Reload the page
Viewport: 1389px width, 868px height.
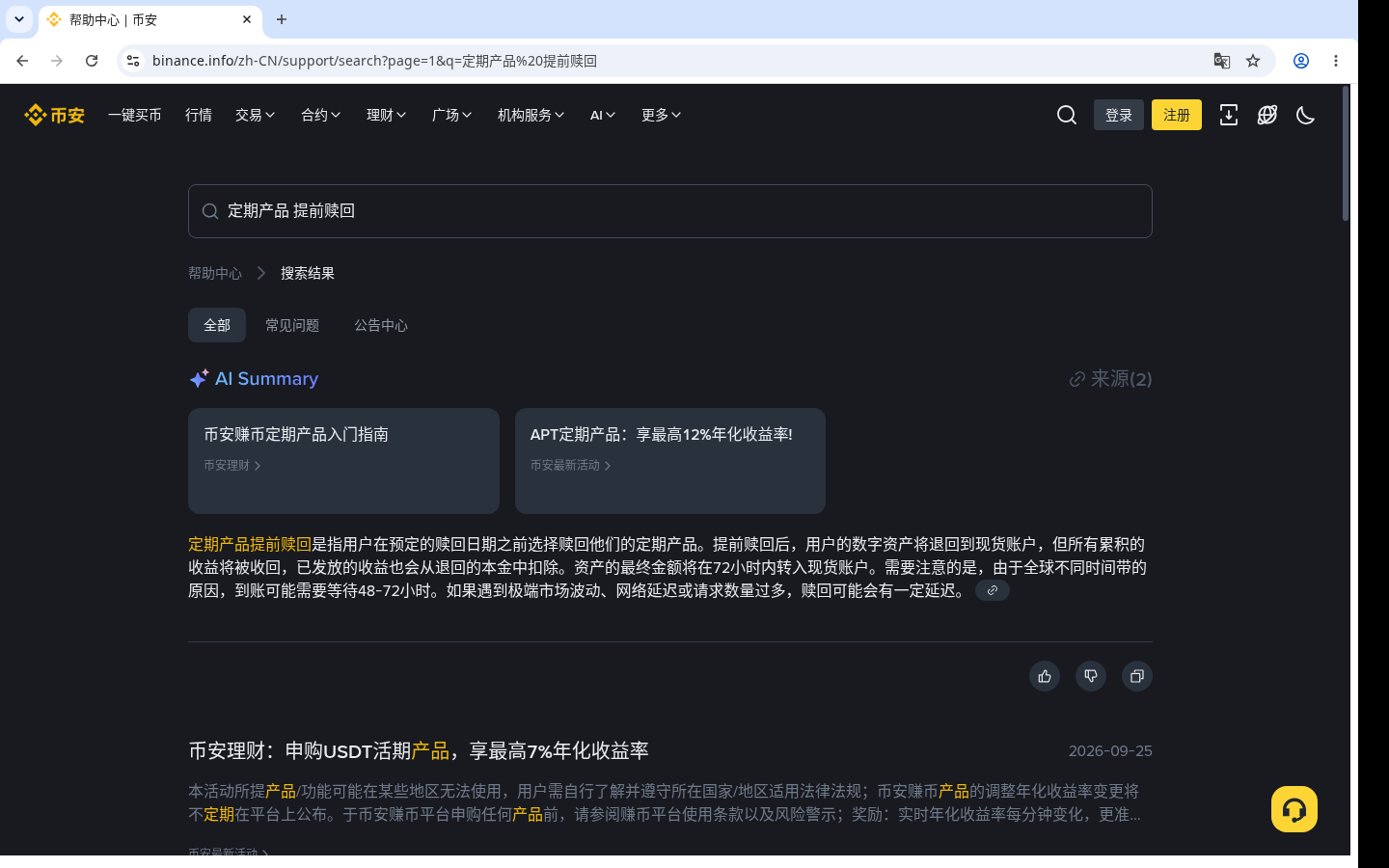click(92, 61)
